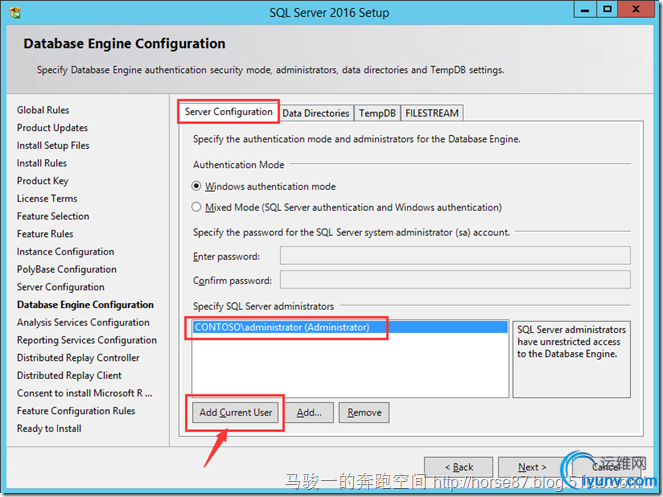Image resolution: width=663 pixels, height=497 pixels.
Task: Switch to the Data Directories tab
Action: tap(316, 113)
